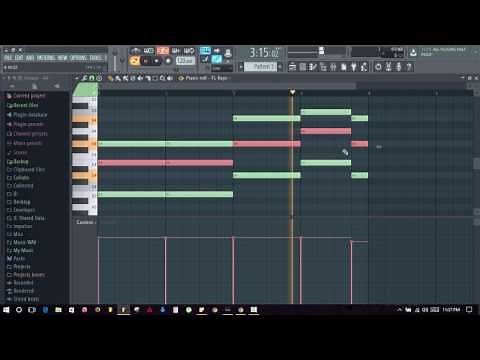Open Cortana search circle on taskbar
The image size is (480, 360).
19,310
